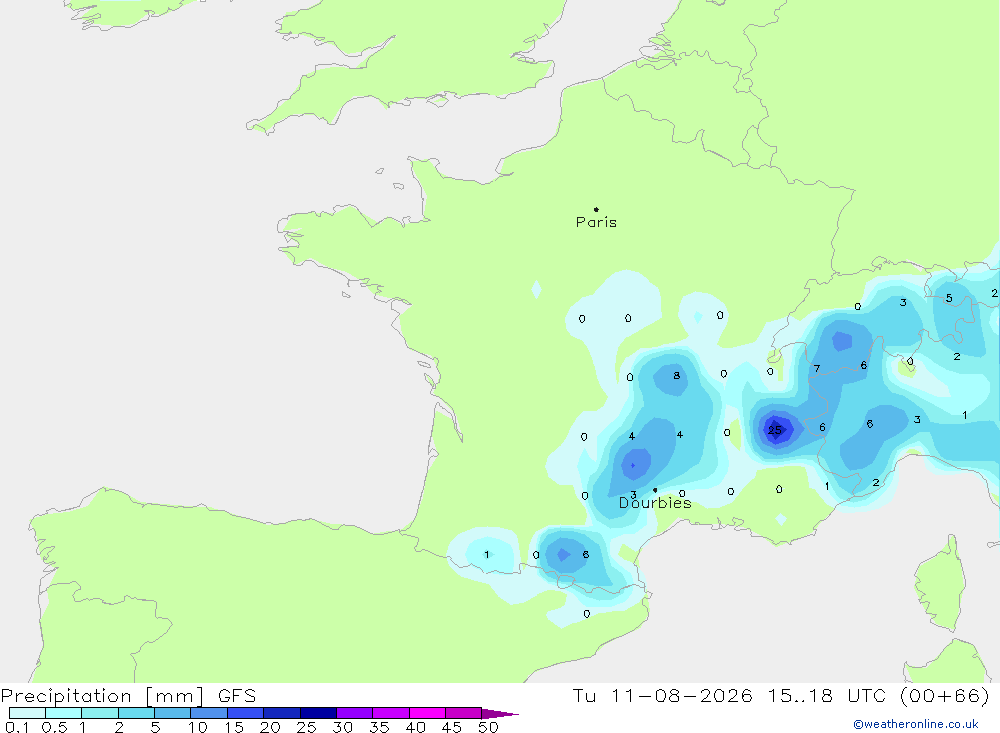Click the legend label 40
The image size is (1000, 733).
tap(415, 727)
